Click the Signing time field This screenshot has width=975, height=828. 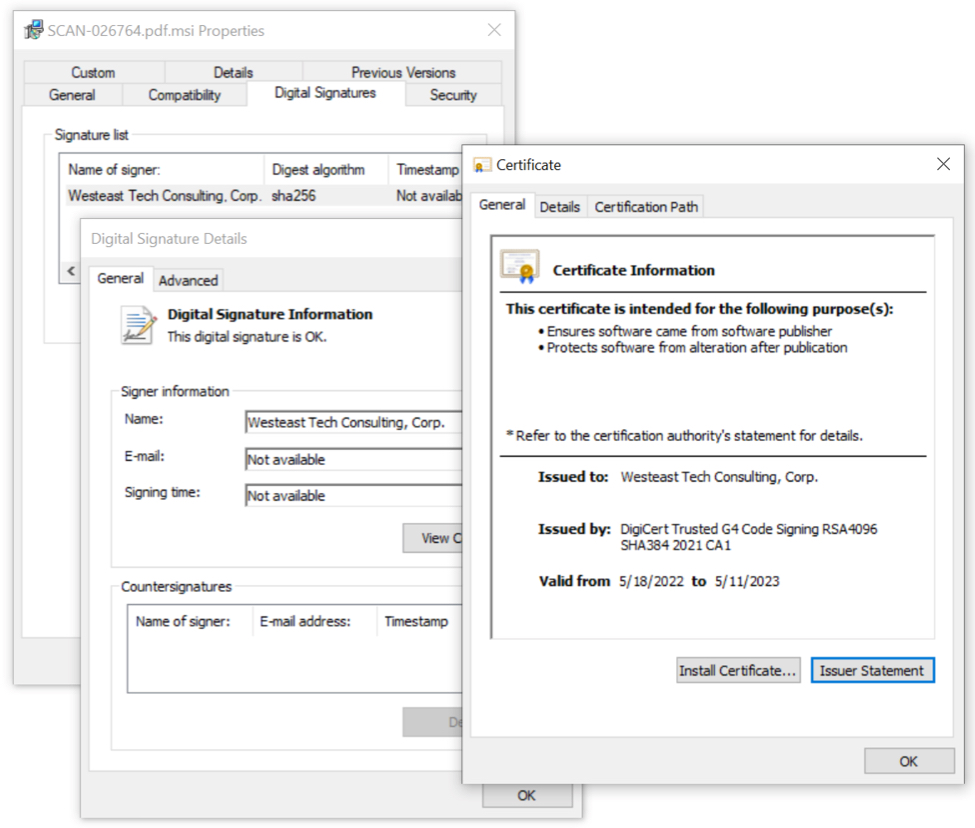353,496
